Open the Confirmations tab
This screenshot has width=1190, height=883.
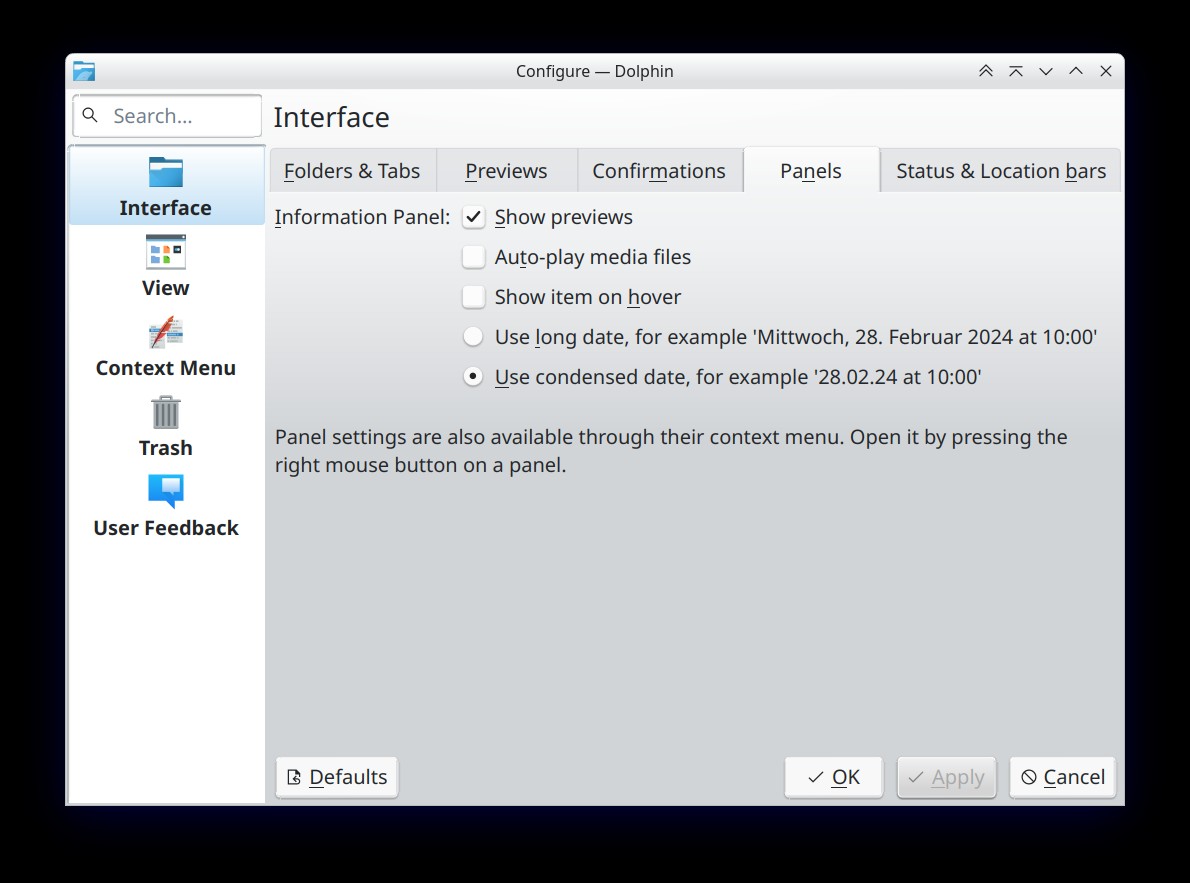coord(659,171)
